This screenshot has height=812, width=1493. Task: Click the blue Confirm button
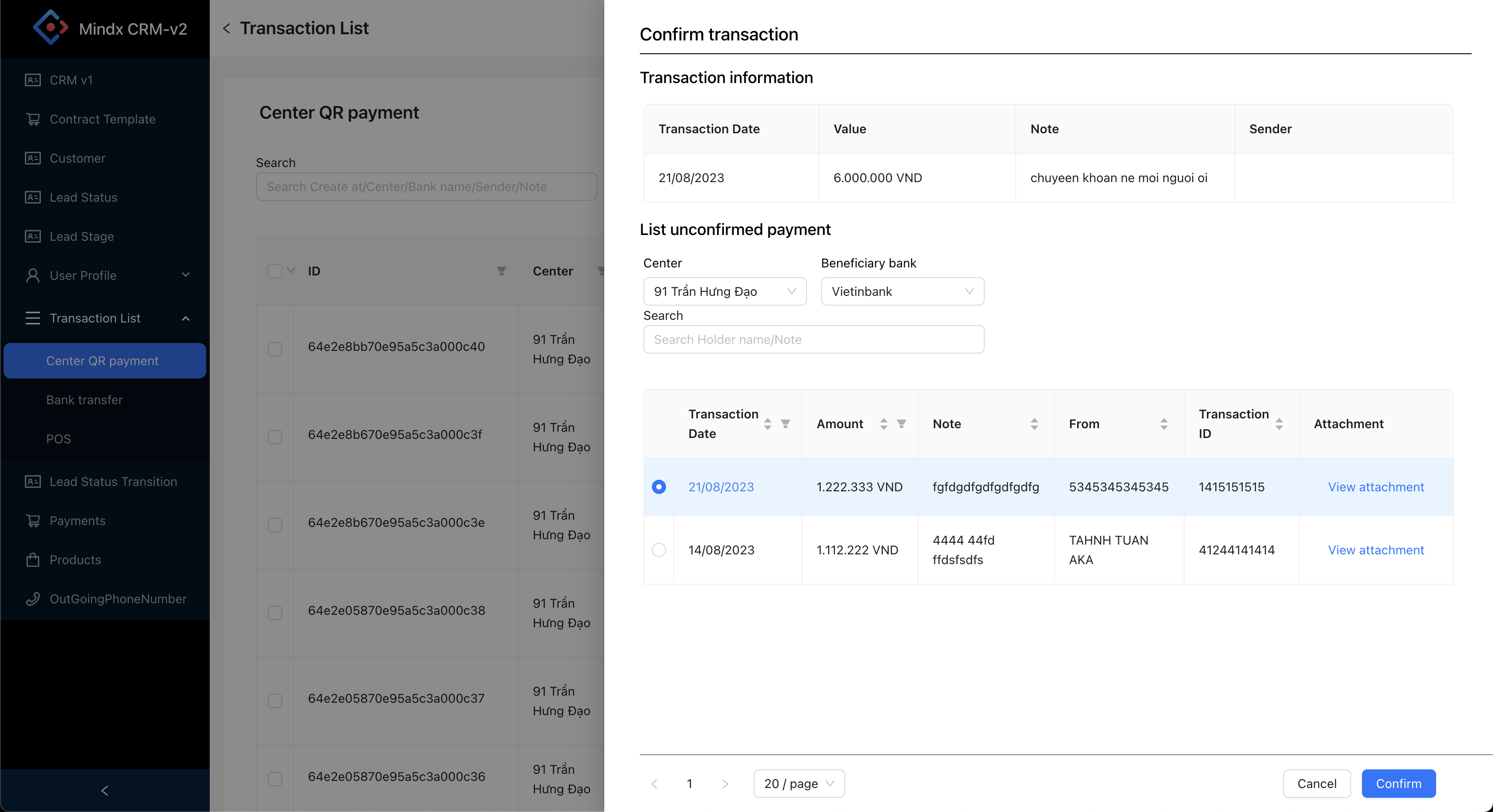[x=1398, y=784]
